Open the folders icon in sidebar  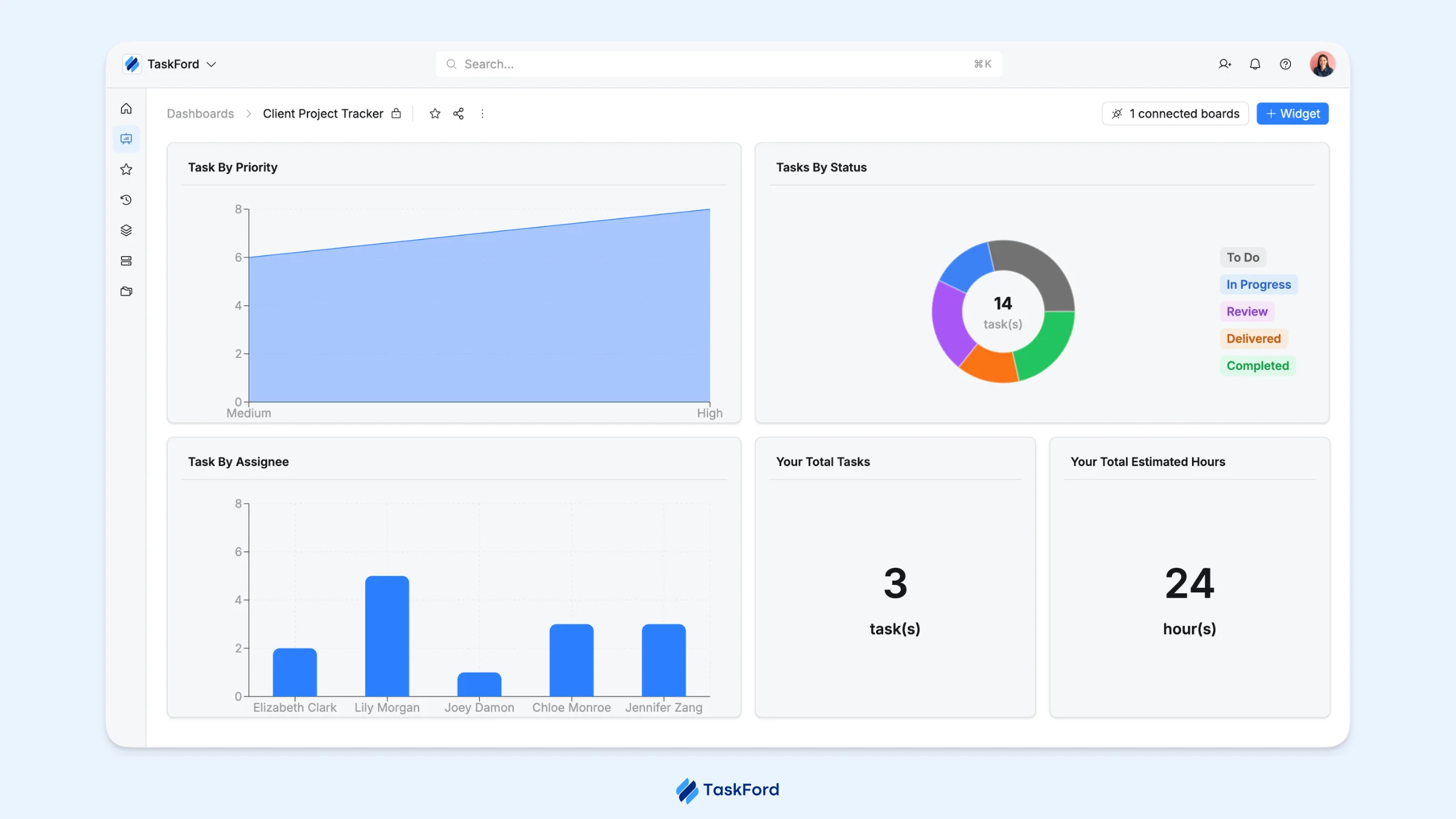[126, 291]
